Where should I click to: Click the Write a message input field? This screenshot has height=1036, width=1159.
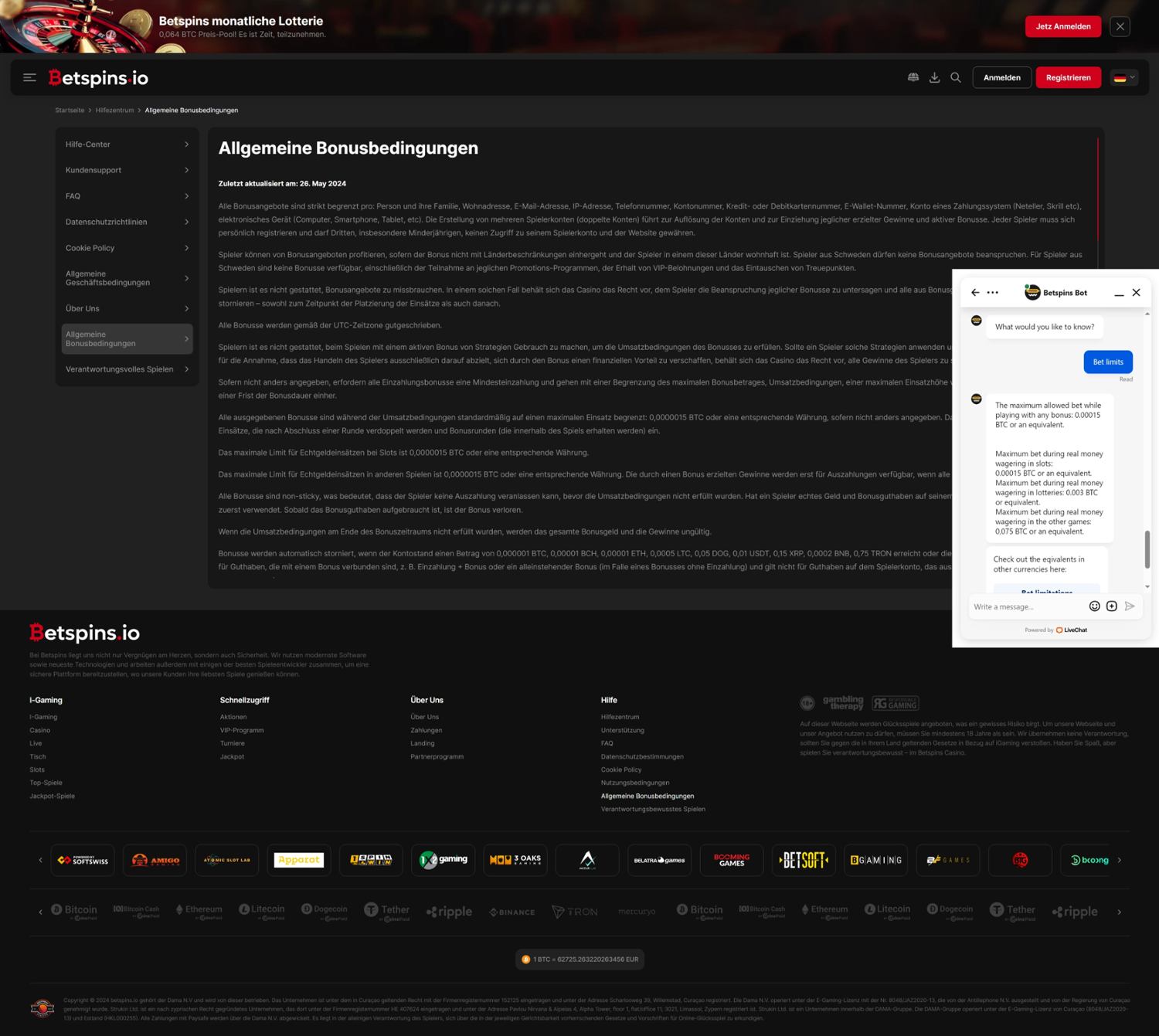(1026, 606)
